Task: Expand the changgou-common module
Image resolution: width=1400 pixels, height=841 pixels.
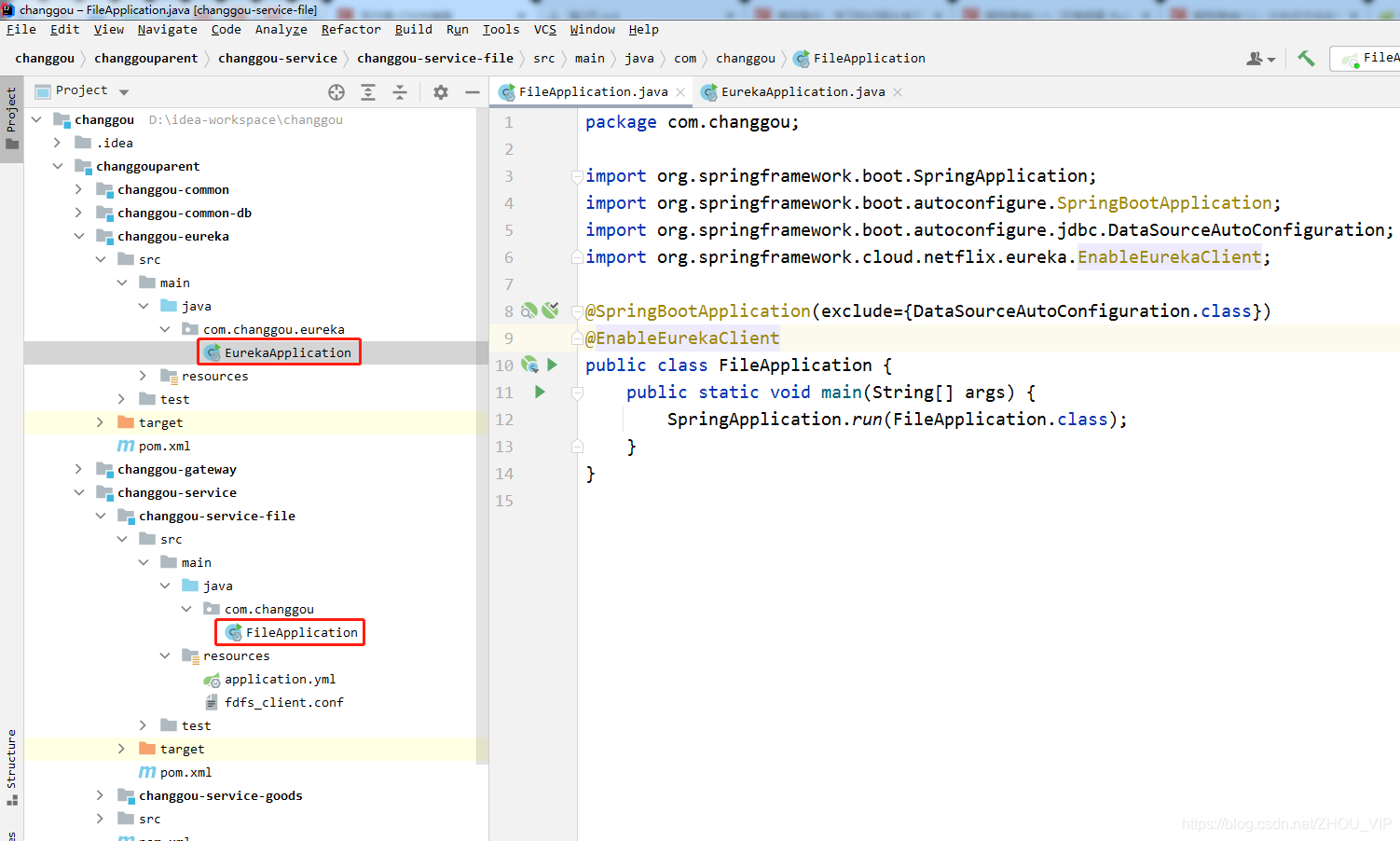Action: [x=79, y=189]
